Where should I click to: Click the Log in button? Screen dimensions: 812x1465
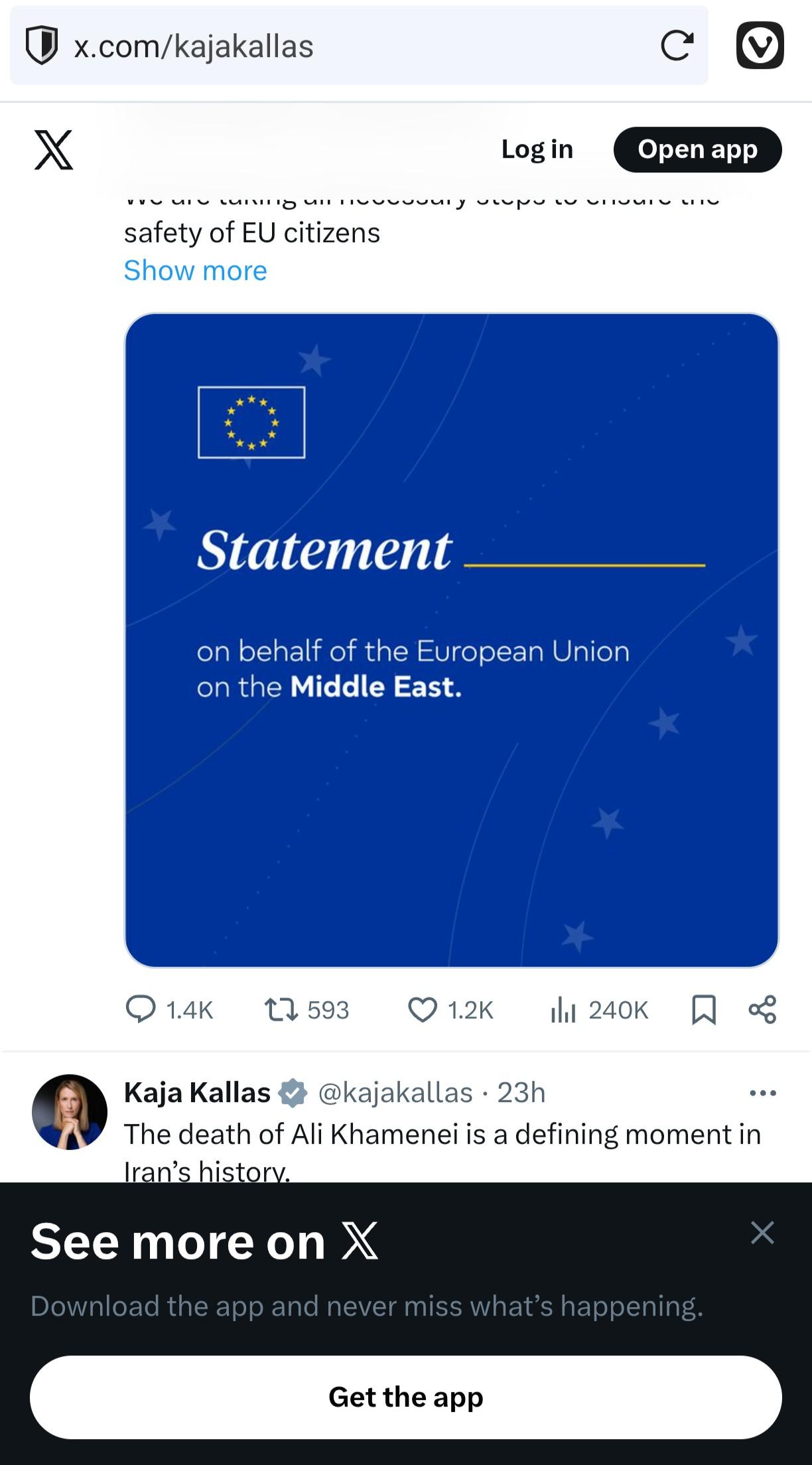(537, 150)
